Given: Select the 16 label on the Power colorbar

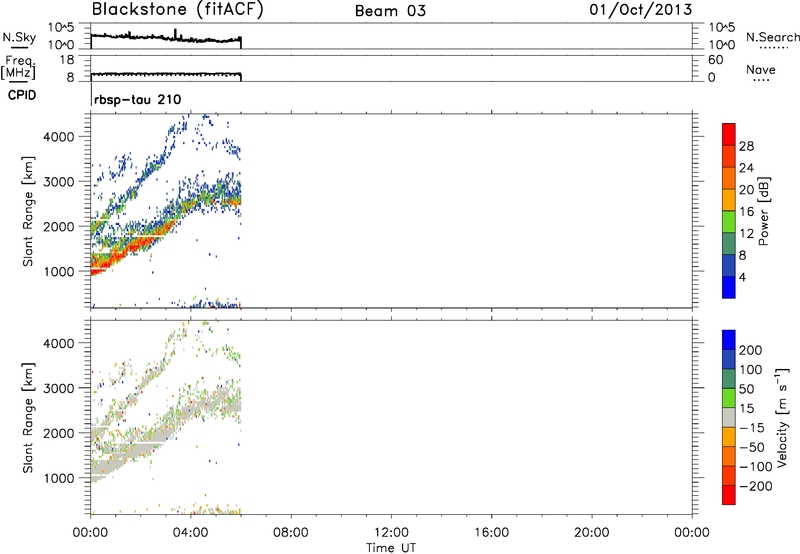Looking at the screenshot, I should pos(746,212).
